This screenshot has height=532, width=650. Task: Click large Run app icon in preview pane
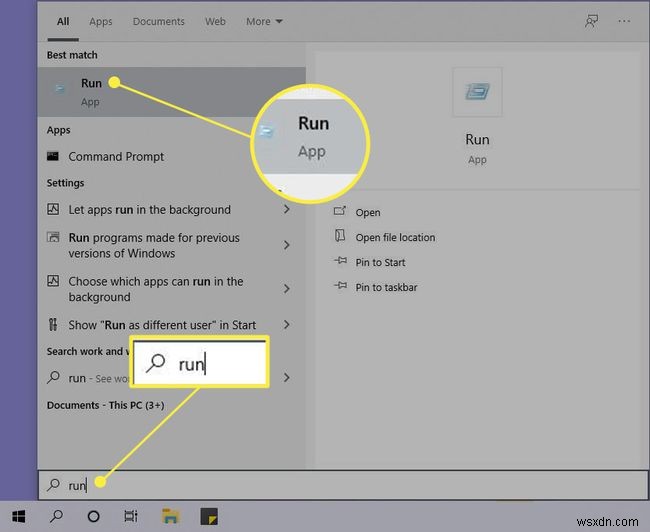(477, 92)
